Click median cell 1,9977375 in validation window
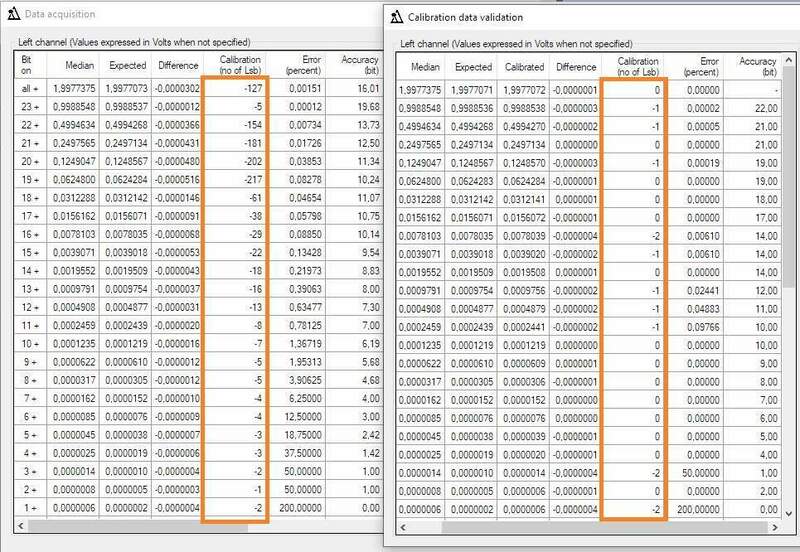This screenshot has width=800, height=552. (x=421, y=90)
